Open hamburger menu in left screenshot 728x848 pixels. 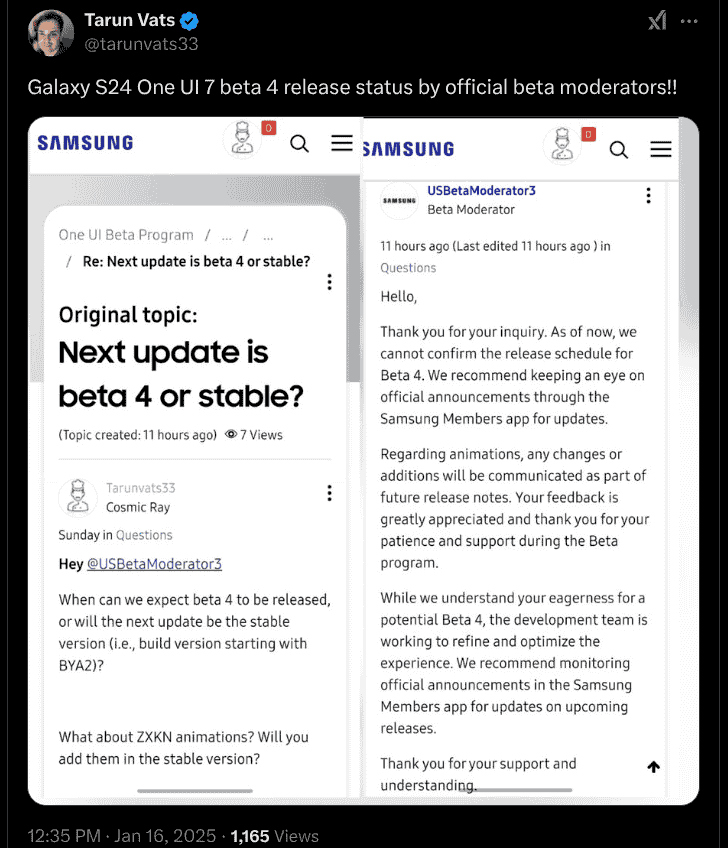pos(342,143)
